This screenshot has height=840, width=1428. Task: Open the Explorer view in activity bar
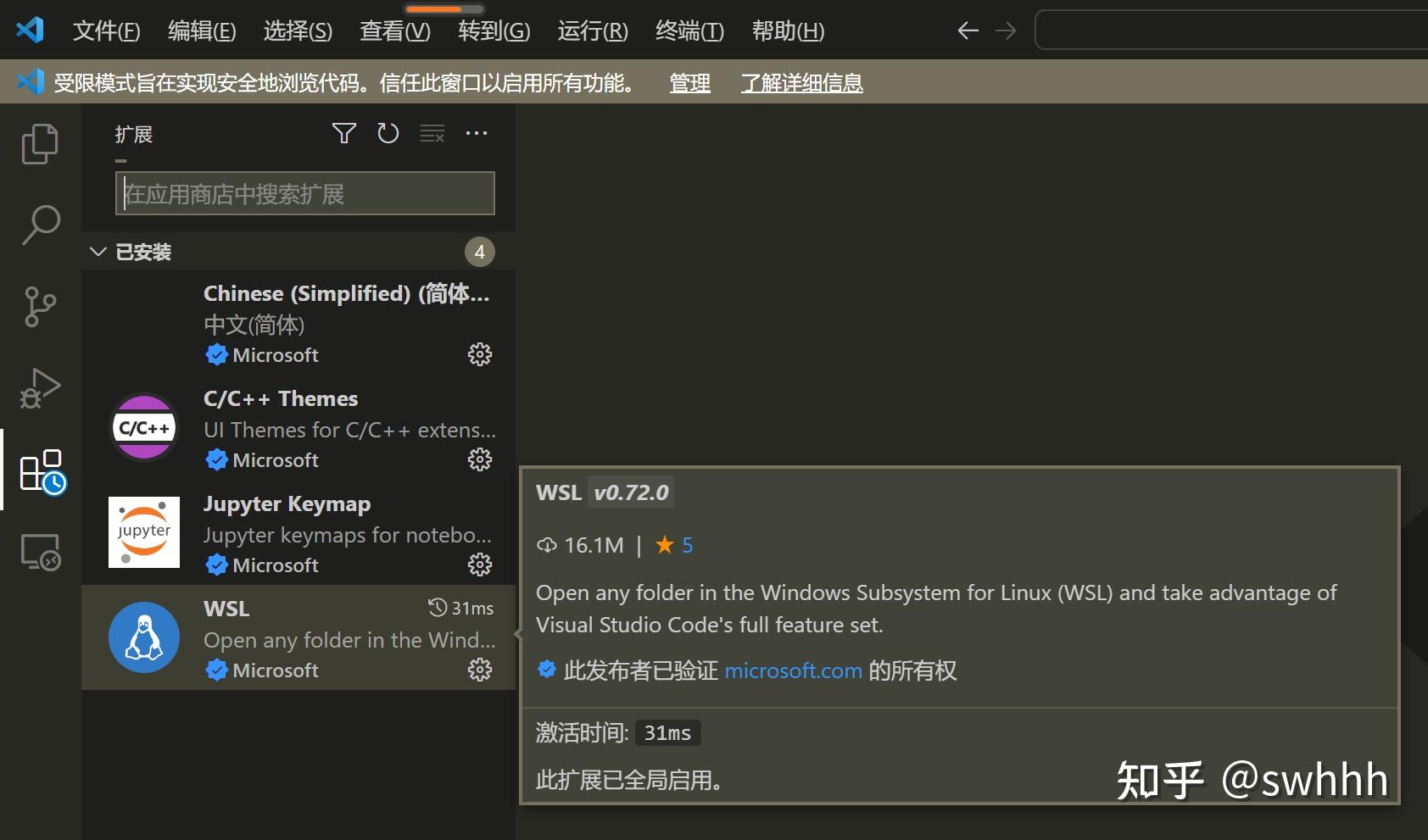(40, 143)
